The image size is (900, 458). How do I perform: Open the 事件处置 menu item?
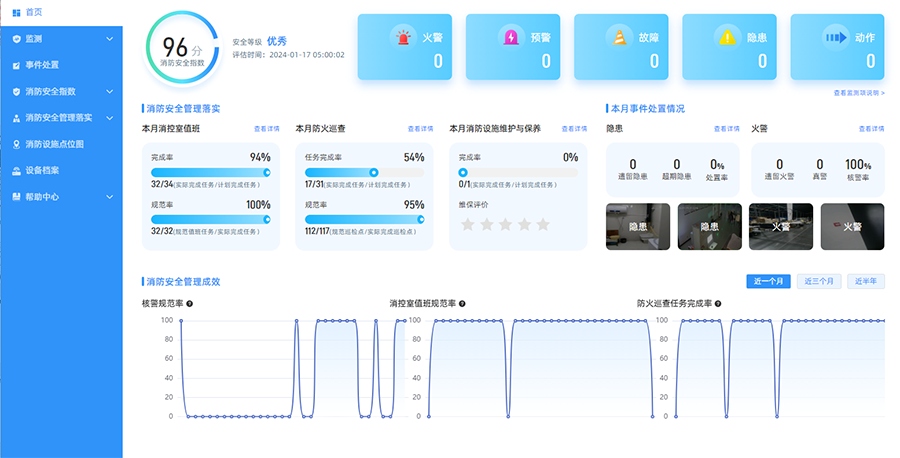pyautogui.click(x=41, y=65)
